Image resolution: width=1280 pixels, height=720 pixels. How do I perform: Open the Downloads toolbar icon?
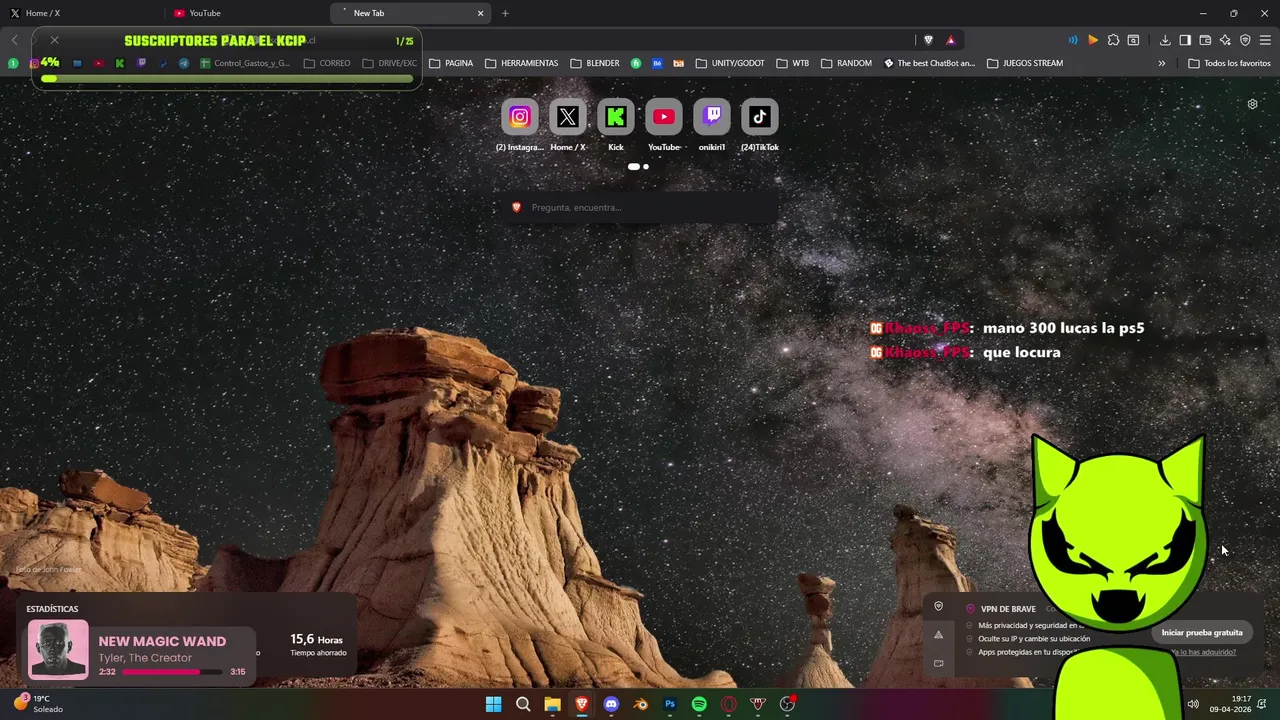click(1165, 40)
